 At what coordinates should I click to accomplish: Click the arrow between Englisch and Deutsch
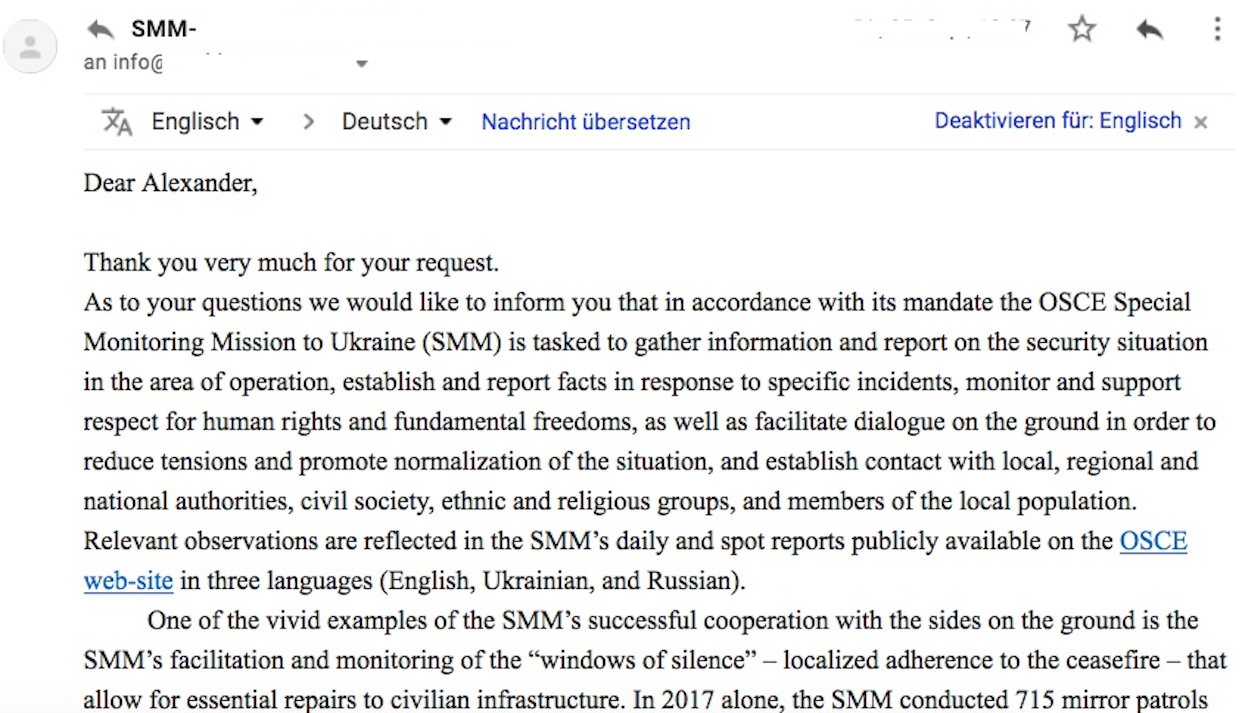click(308, 122)
